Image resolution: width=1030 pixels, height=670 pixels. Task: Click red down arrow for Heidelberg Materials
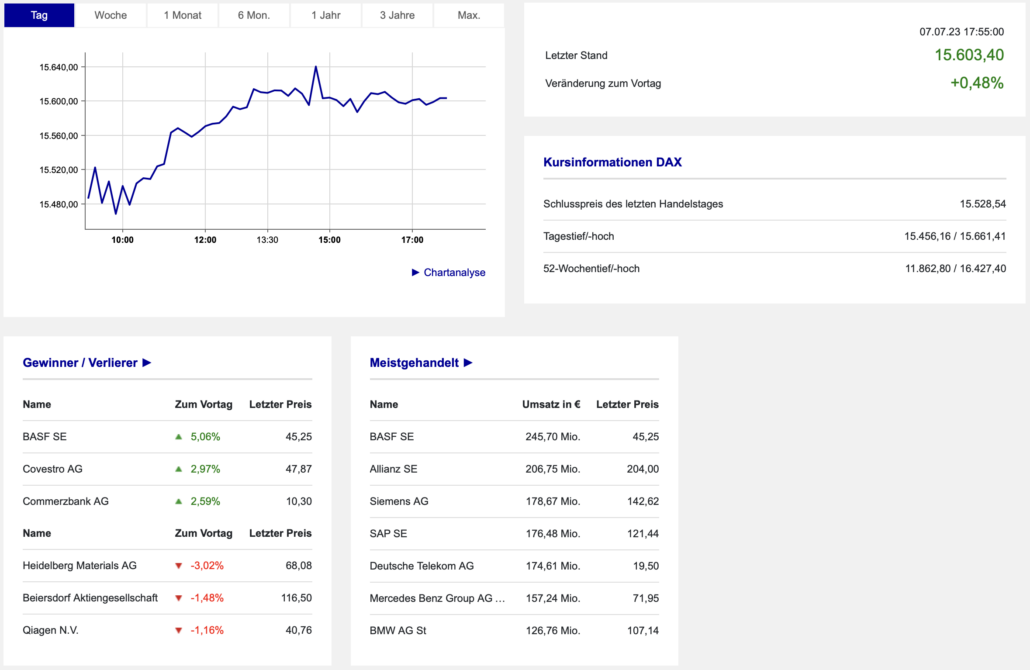179,566
